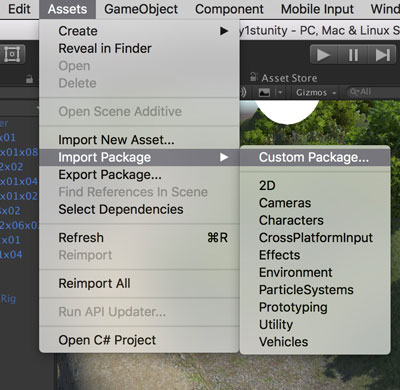This screenshot has width=400, height=390.
Task: Import the Environment package
Action: pos(315,272)
